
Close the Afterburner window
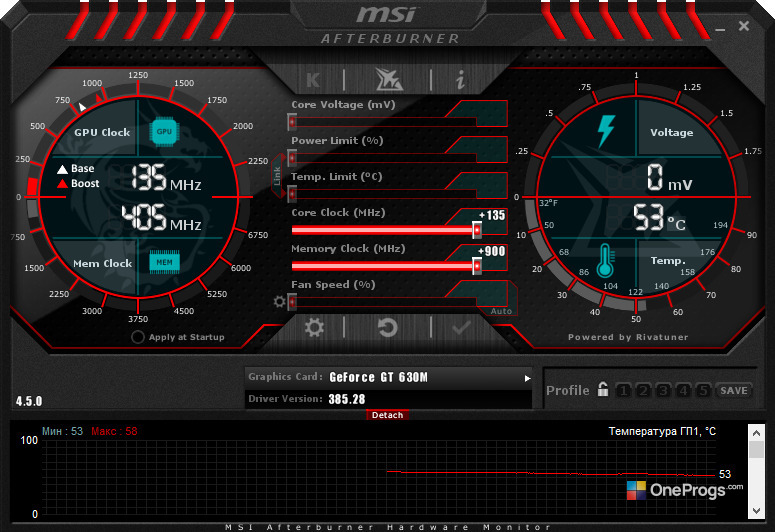pos(744,26)
